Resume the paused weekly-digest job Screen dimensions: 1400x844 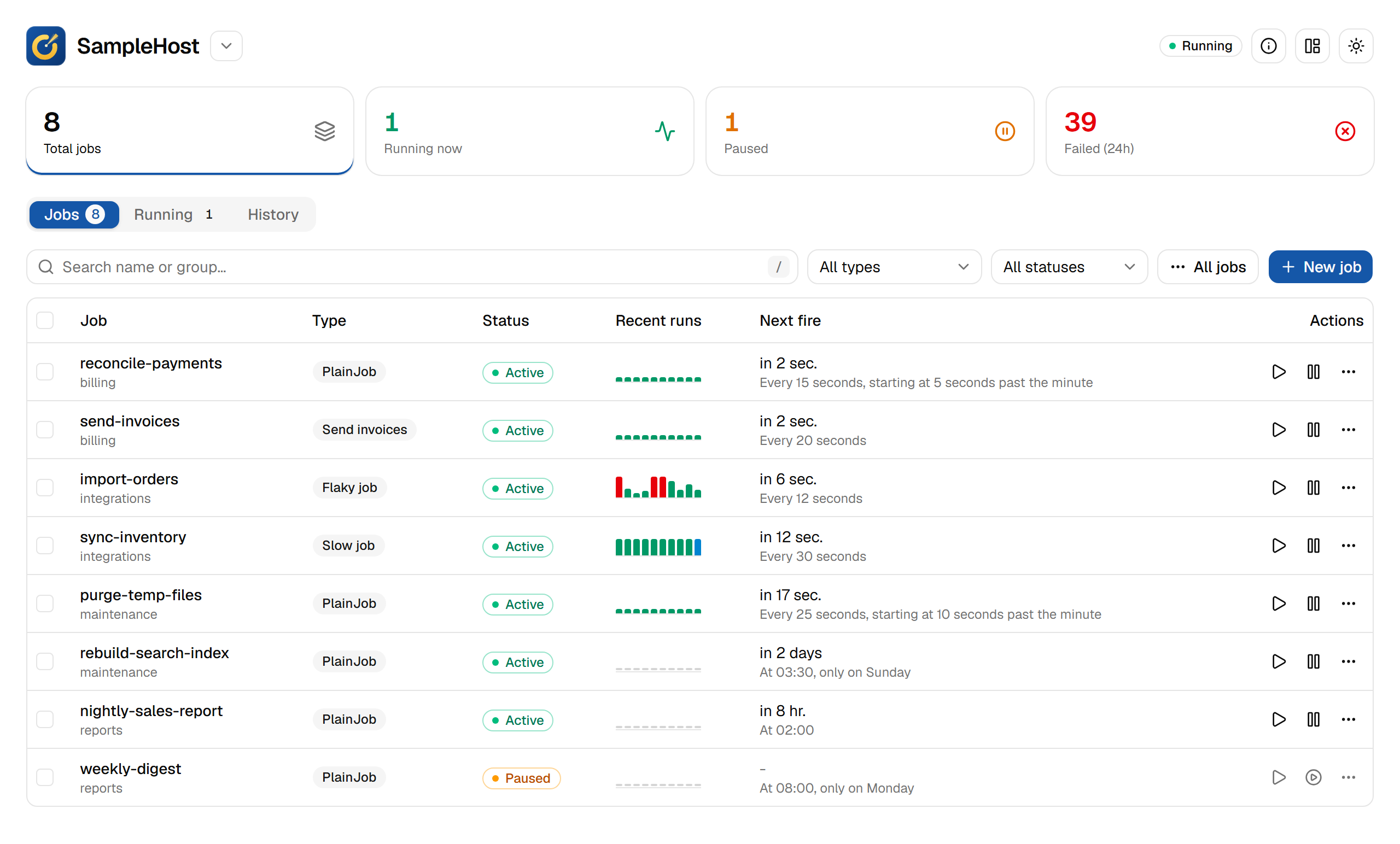pos(1313,777)
